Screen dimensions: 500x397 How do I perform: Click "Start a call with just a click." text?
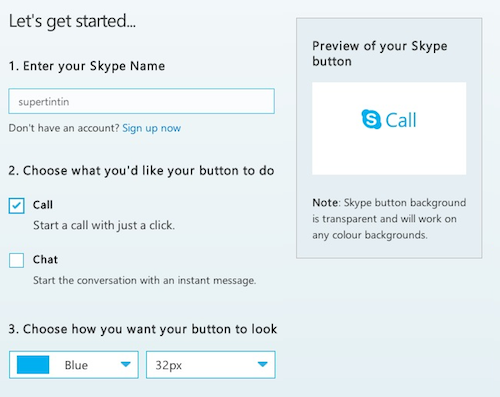tap(104, 226)
